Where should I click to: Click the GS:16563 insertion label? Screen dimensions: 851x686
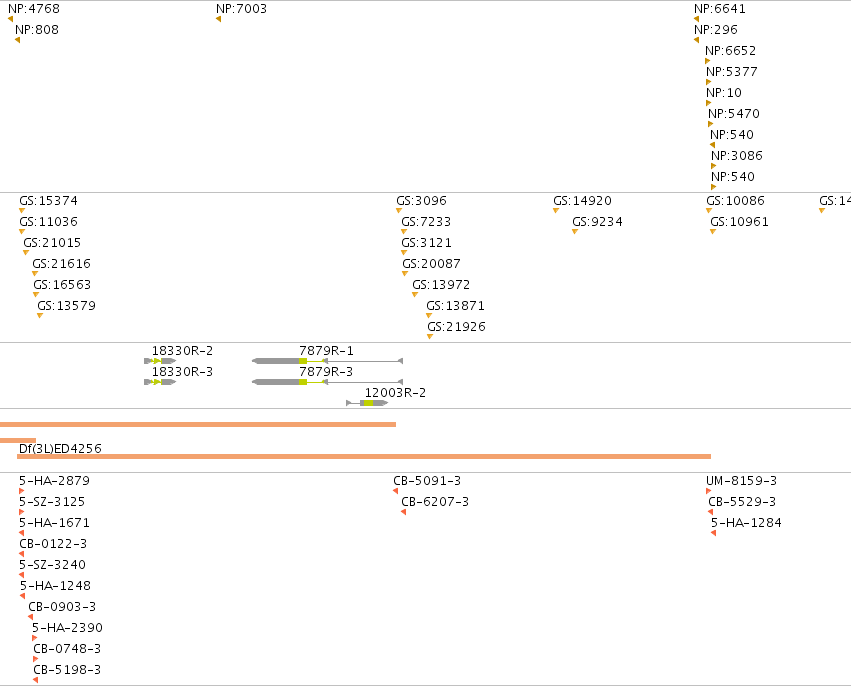coord(62,285)
